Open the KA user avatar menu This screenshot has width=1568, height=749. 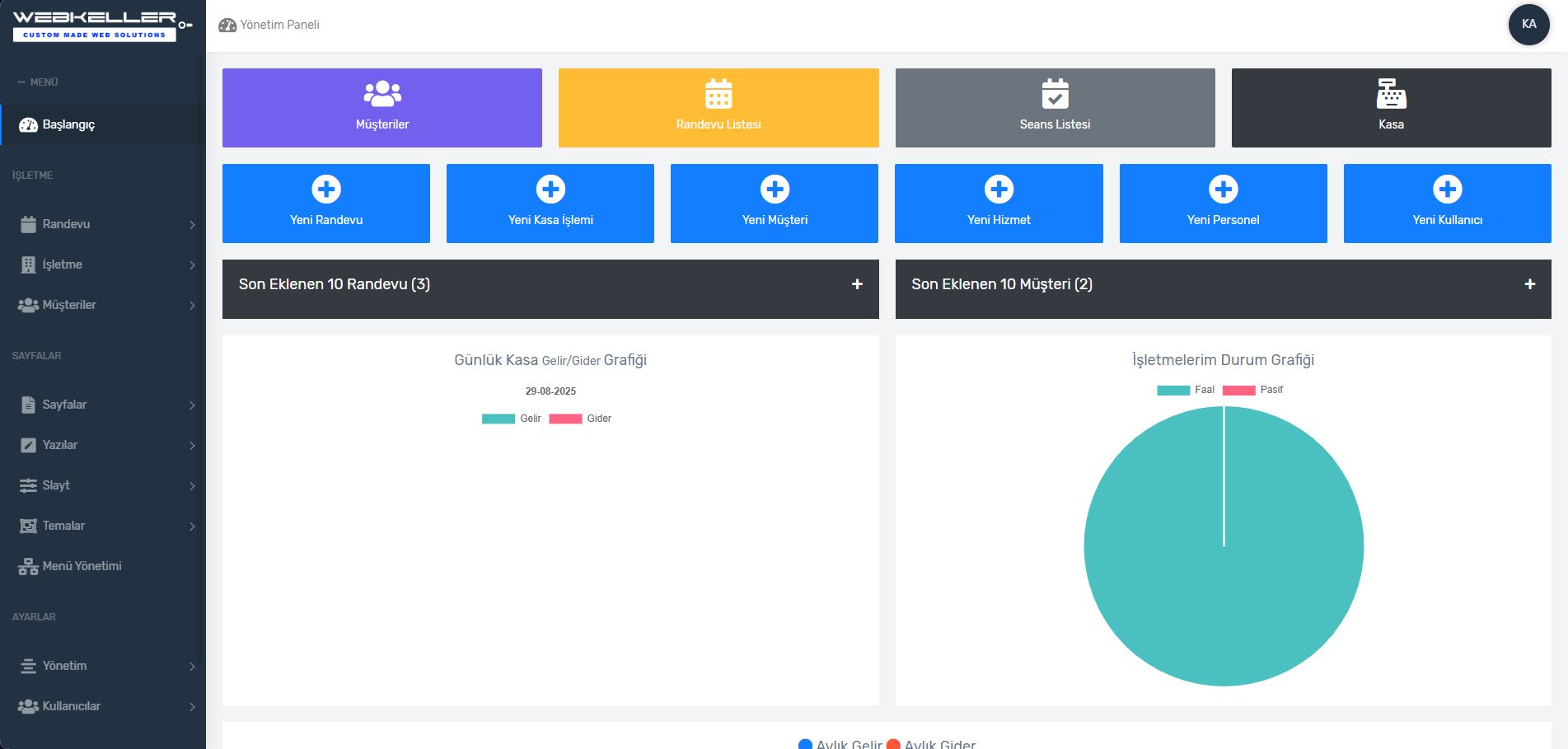1528,25
